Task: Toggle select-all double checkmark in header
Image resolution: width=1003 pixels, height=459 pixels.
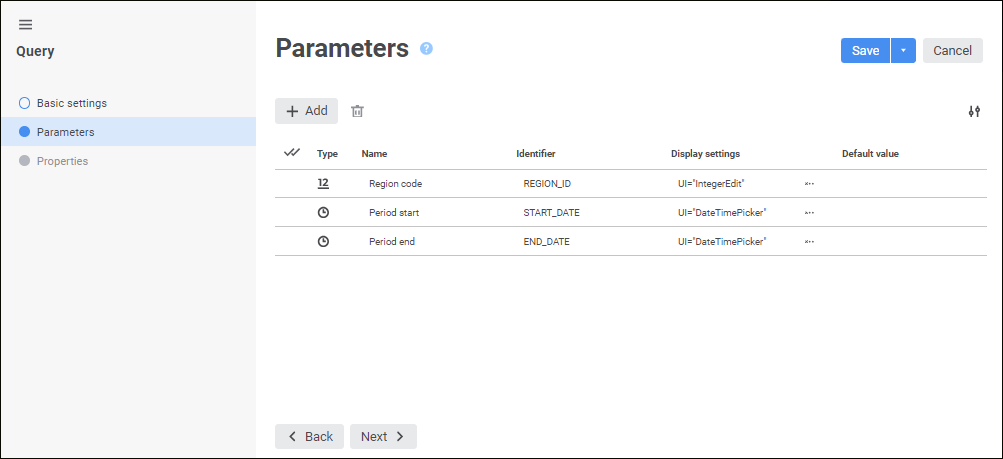Action: 292,153
